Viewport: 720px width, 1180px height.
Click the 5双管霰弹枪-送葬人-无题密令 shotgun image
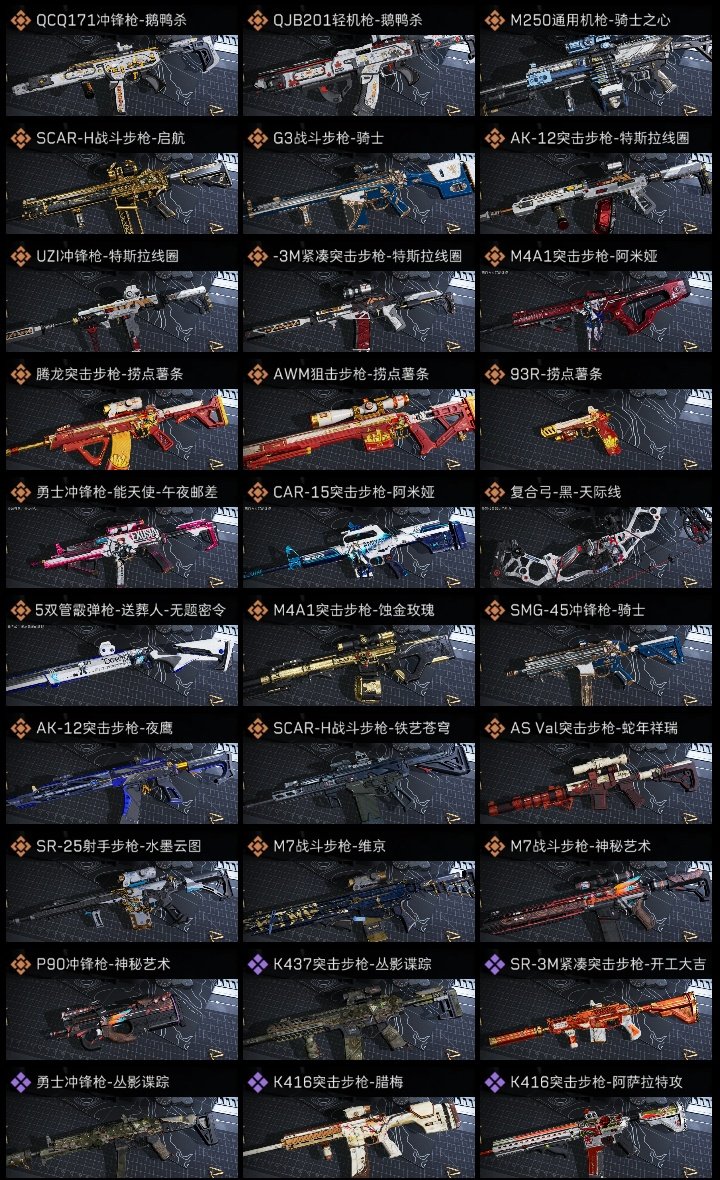click(x=122, y=665)
